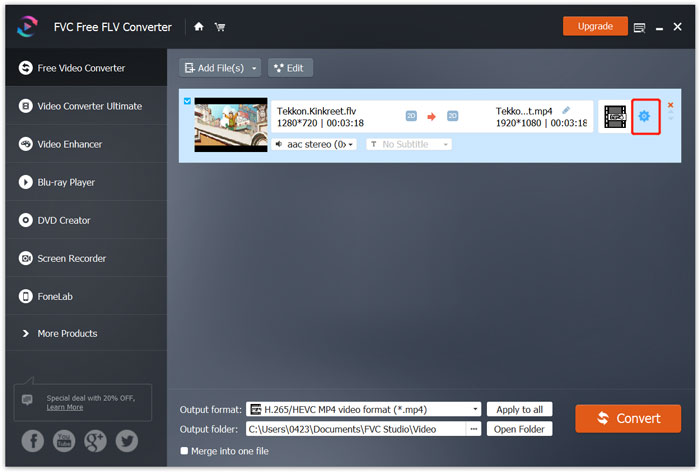
Task: Click the MP4 film format icon
Action: (x=615, y=117)
